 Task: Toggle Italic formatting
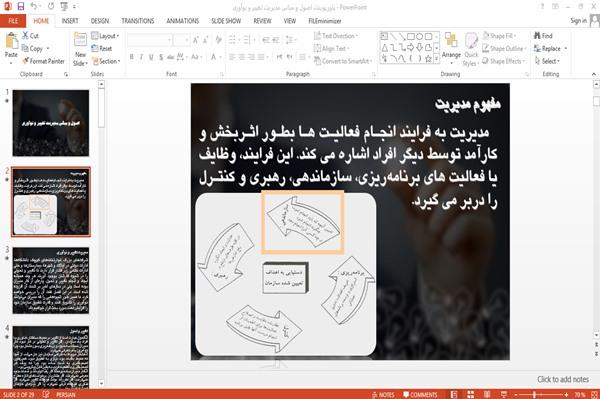click(142, 57)
